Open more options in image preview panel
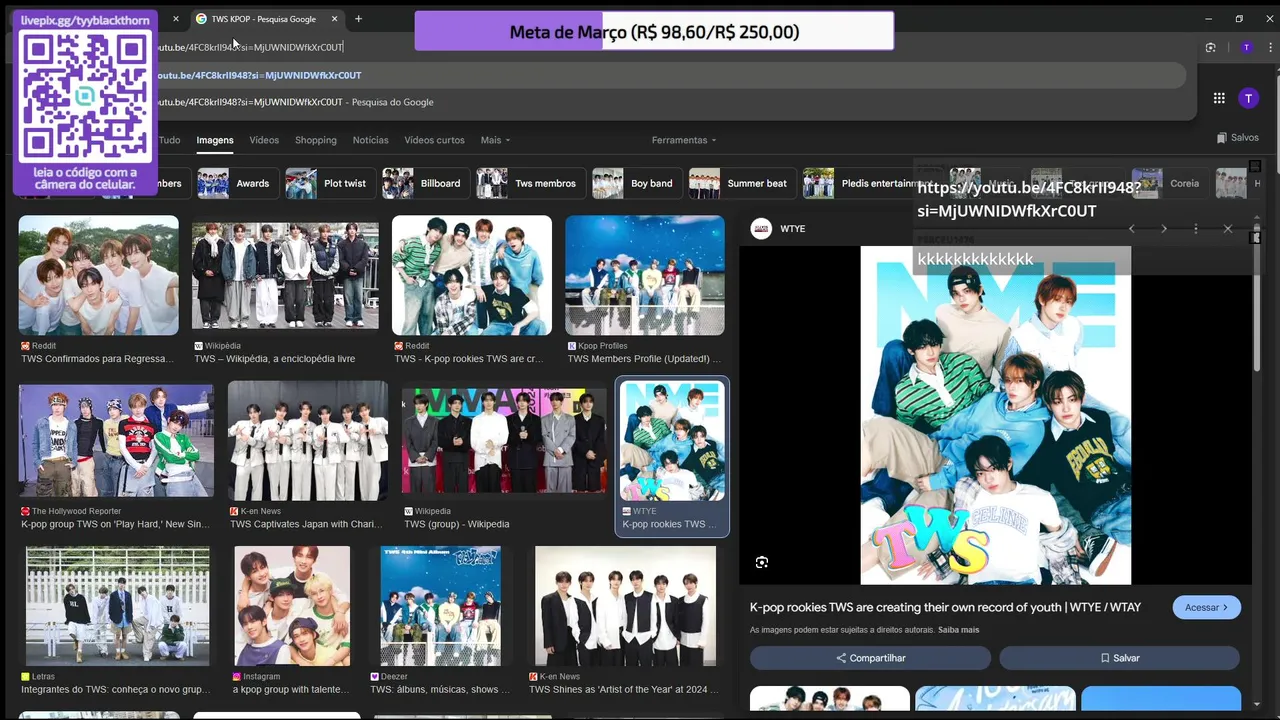This screenshot has width=1280, height=720. (1196, 229)
